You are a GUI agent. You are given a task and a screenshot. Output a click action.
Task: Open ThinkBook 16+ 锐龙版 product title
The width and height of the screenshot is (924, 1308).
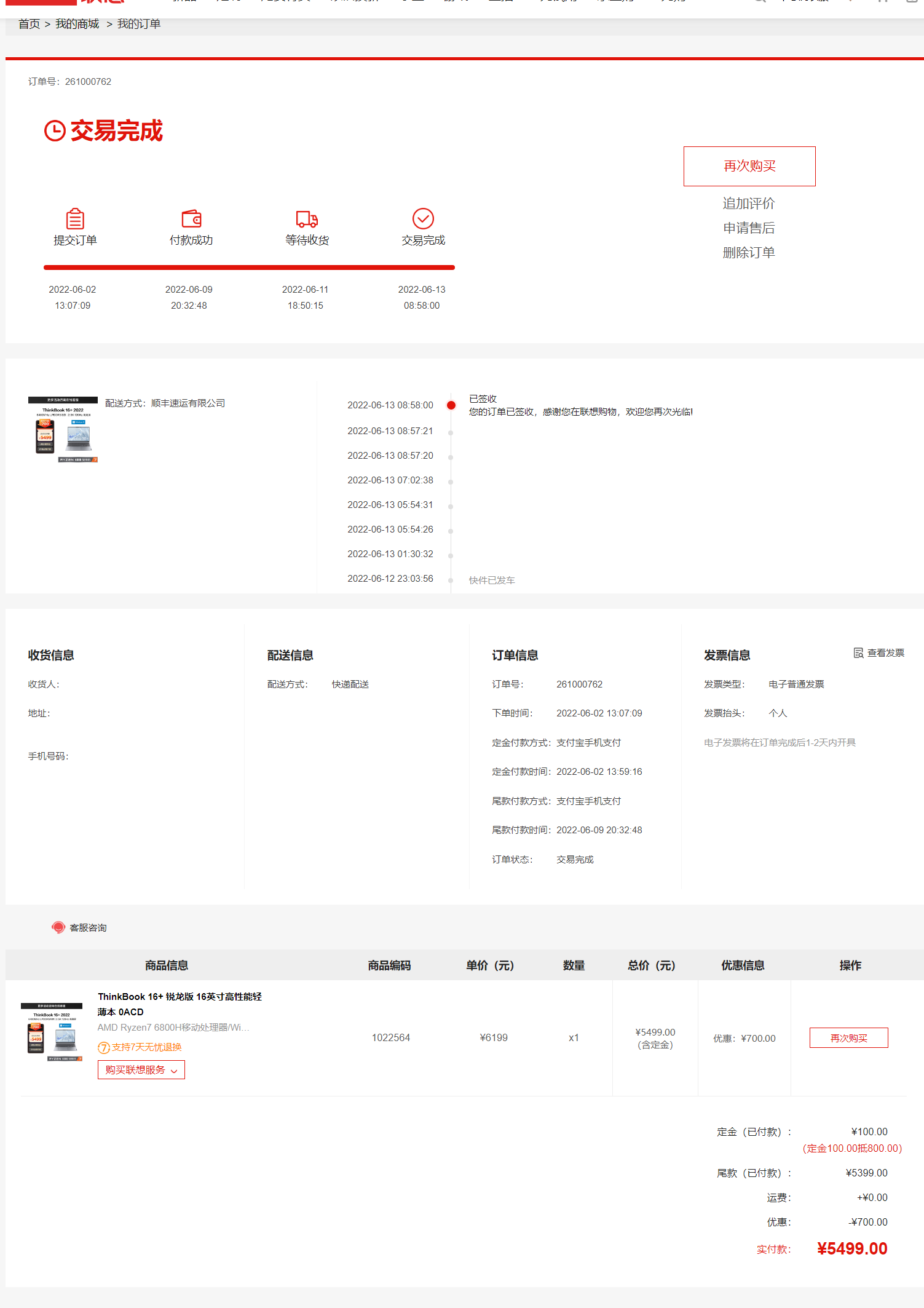(x=180, y=1004)
